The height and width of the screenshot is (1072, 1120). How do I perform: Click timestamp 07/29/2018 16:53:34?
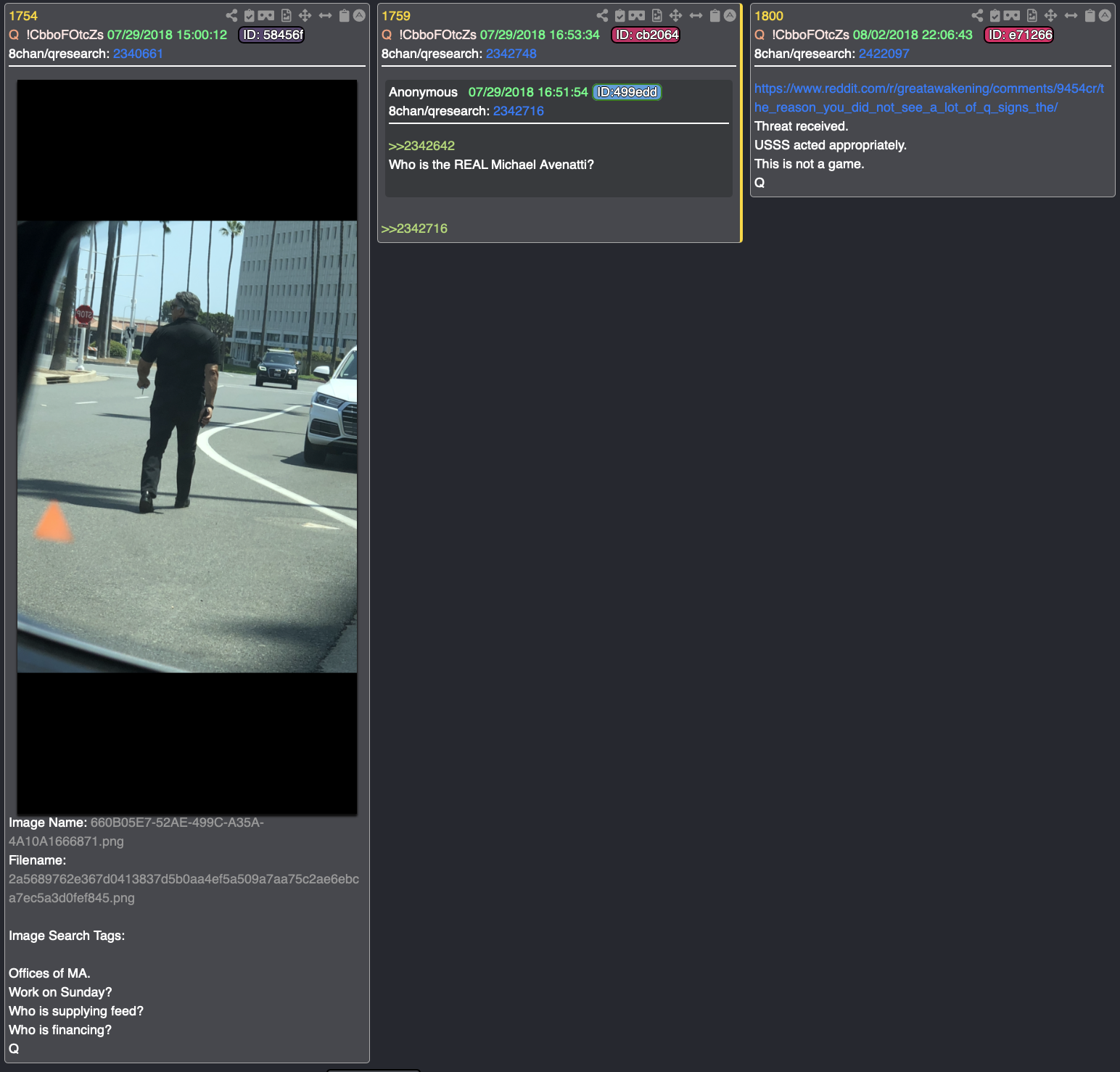point(540,35)
